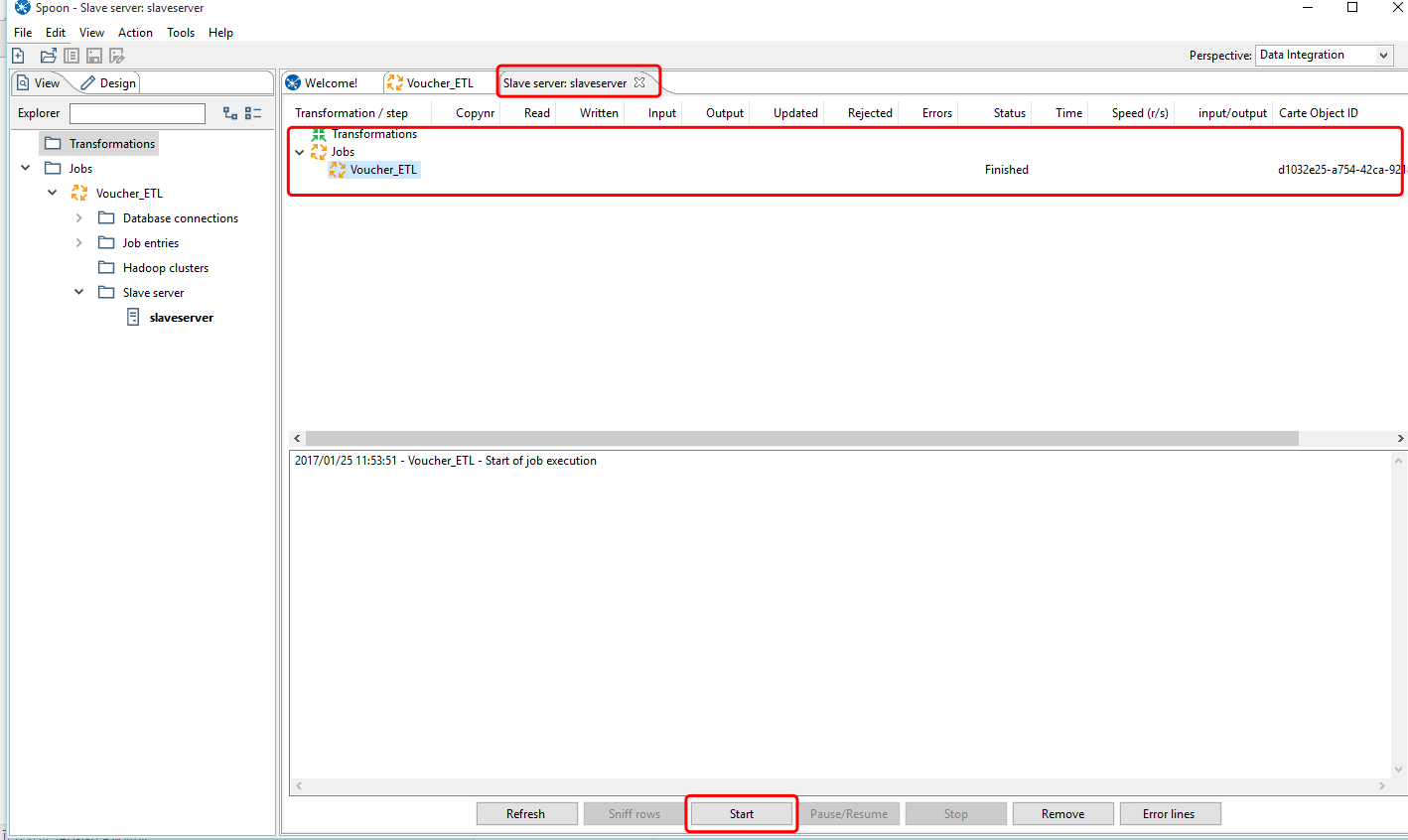1408x840 pixels.
Task: Expand the Job entries folder
Action: [x=79, y=242]
